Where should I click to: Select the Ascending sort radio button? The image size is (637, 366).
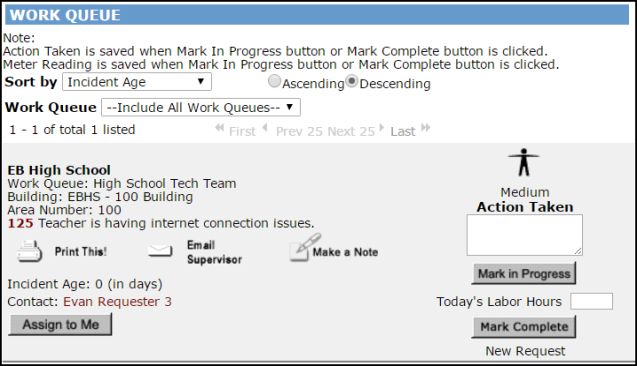[274, 81]
